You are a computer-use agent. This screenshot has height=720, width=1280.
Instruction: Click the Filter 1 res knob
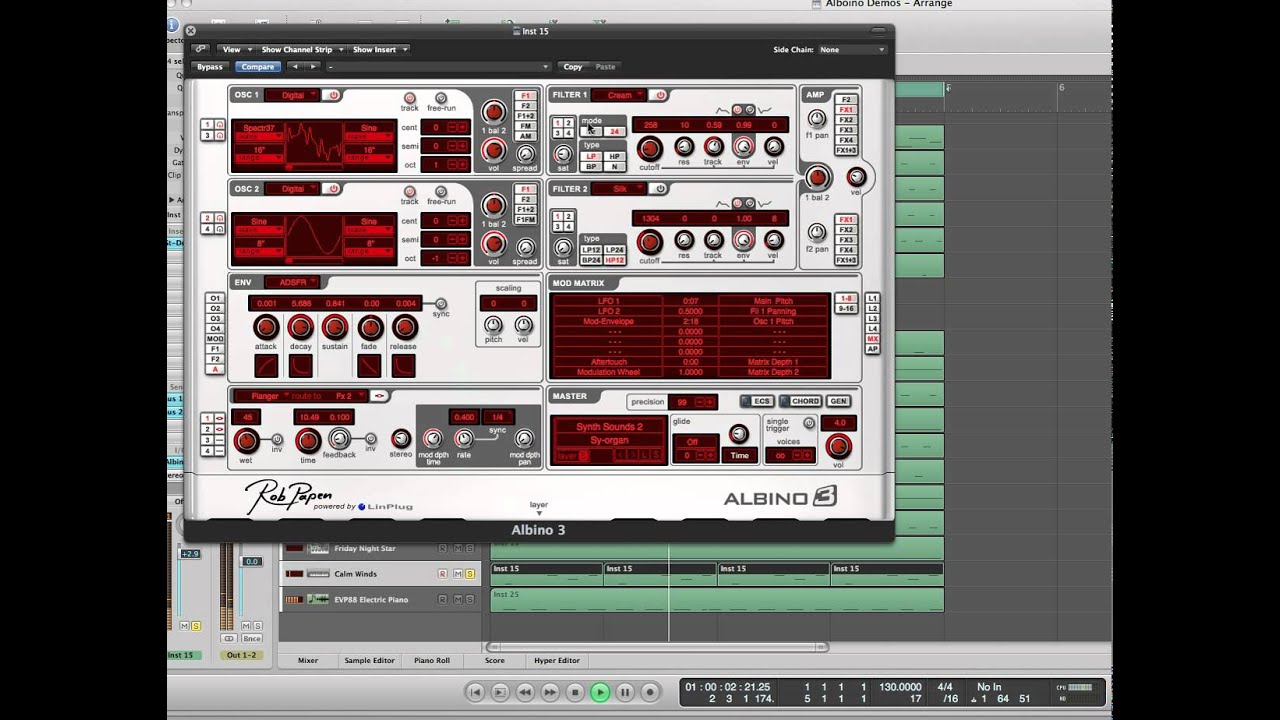click(x=684, y=147)
